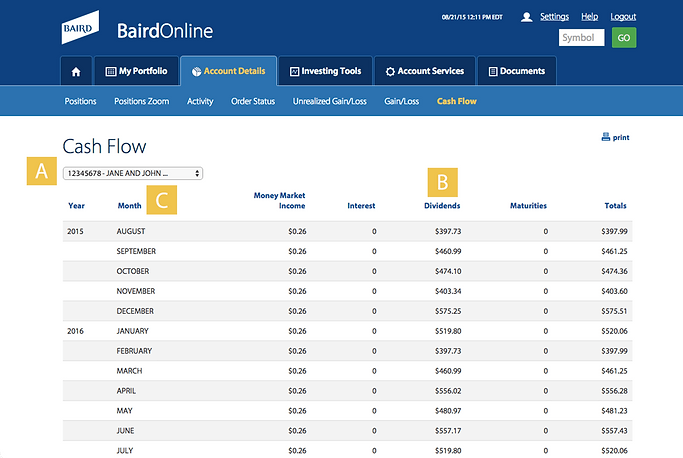This screenshot has width=683, height=458.
Task: Click the $556.02 dividends value
Action: 448,391
